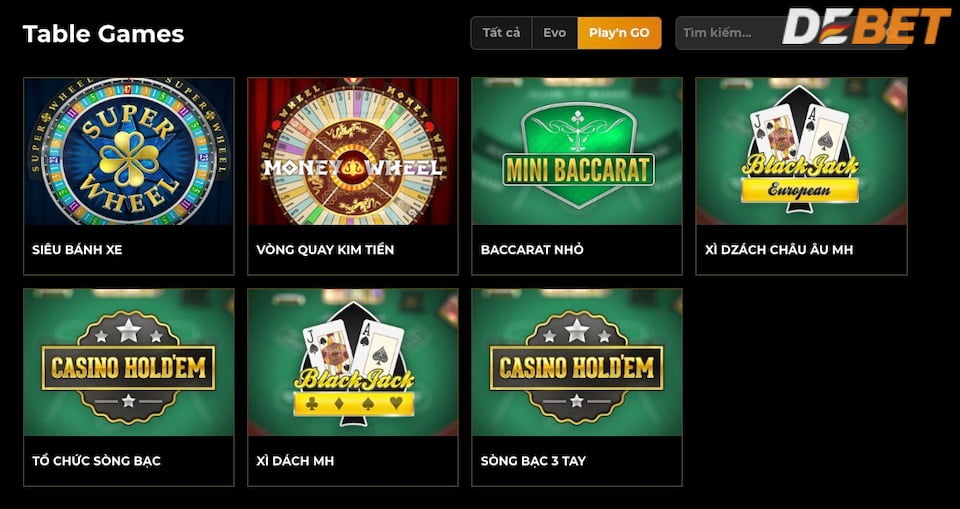Viewport: 960px width, 509px height.
Task: Select the Play'n GO provider tab
Action: (619, 33)
